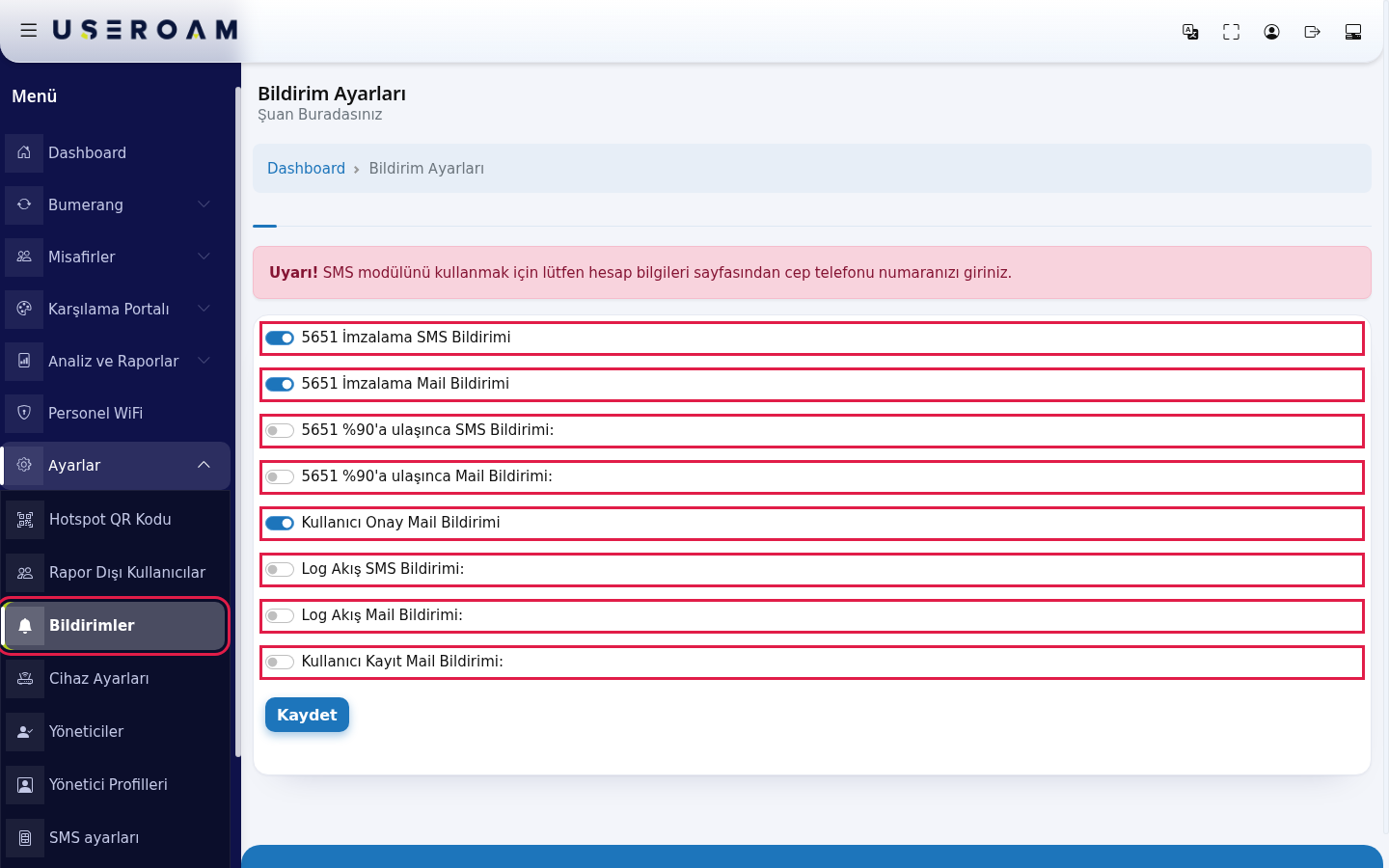Click the USEROAM logo
This screenshot has height=868, width=1389.
pos(145,31)
